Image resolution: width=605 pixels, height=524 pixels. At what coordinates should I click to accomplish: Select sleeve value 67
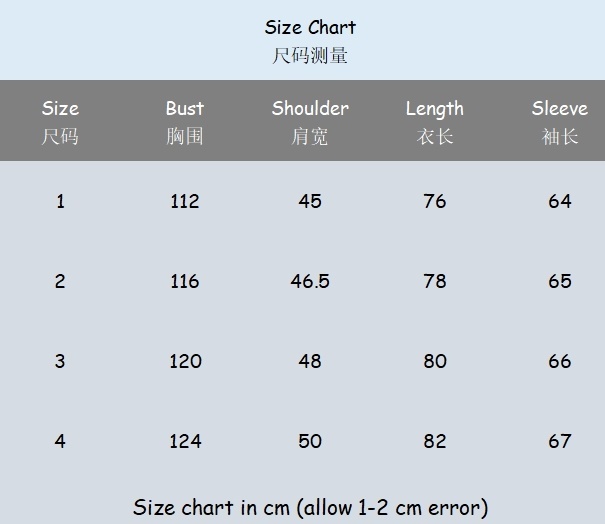(x=560, y=441)
